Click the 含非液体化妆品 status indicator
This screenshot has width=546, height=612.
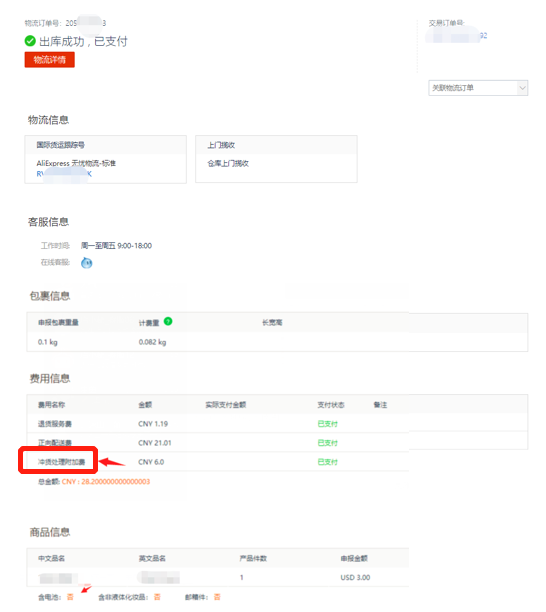(x=157, y=597)
